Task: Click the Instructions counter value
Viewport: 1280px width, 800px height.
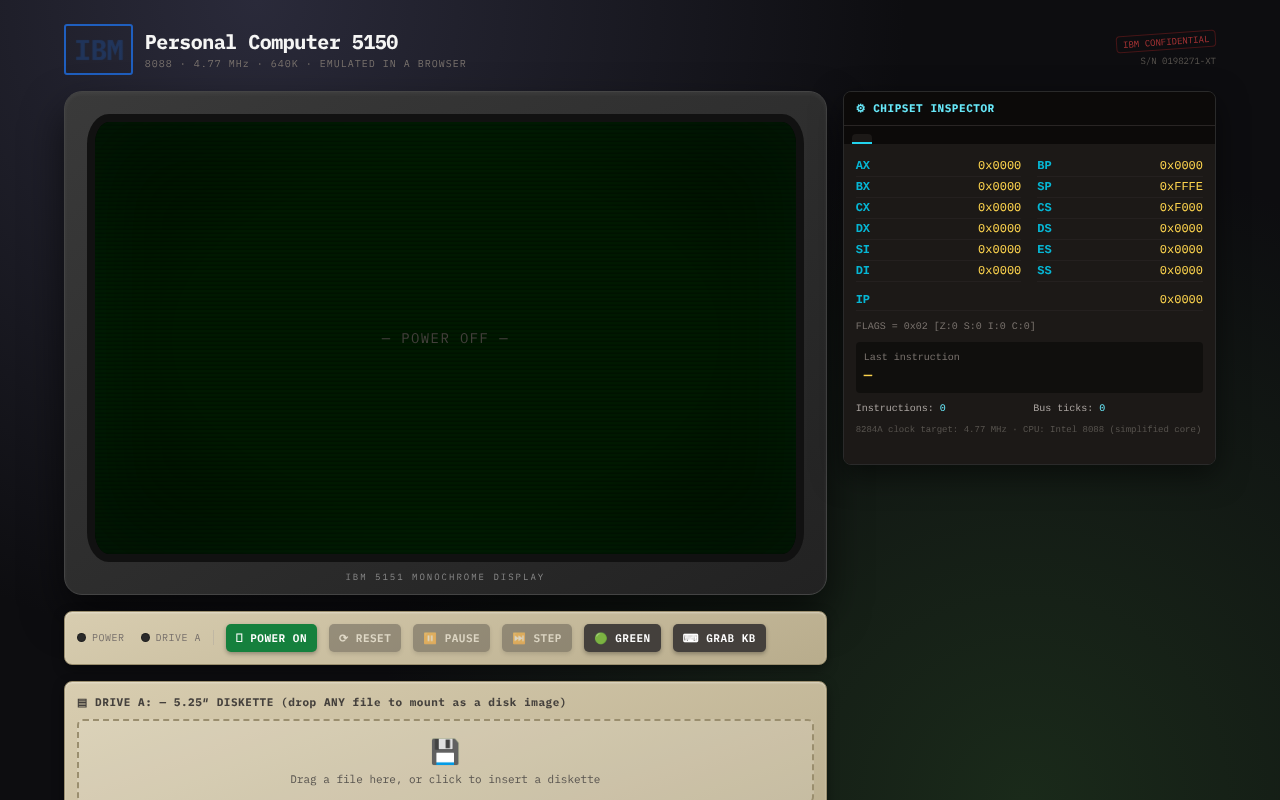Action: pos(942,408)
